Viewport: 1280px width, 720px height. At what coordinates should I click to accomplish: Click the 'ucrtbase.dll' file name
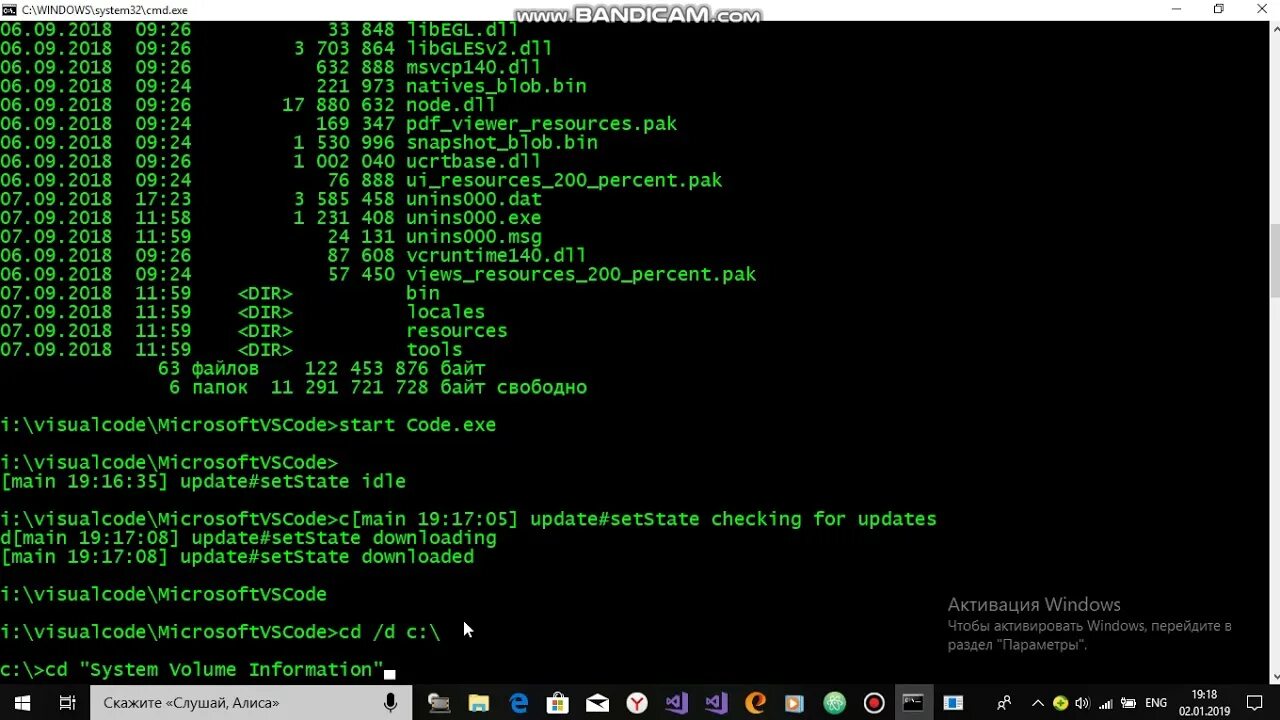(x=473, y=161)
